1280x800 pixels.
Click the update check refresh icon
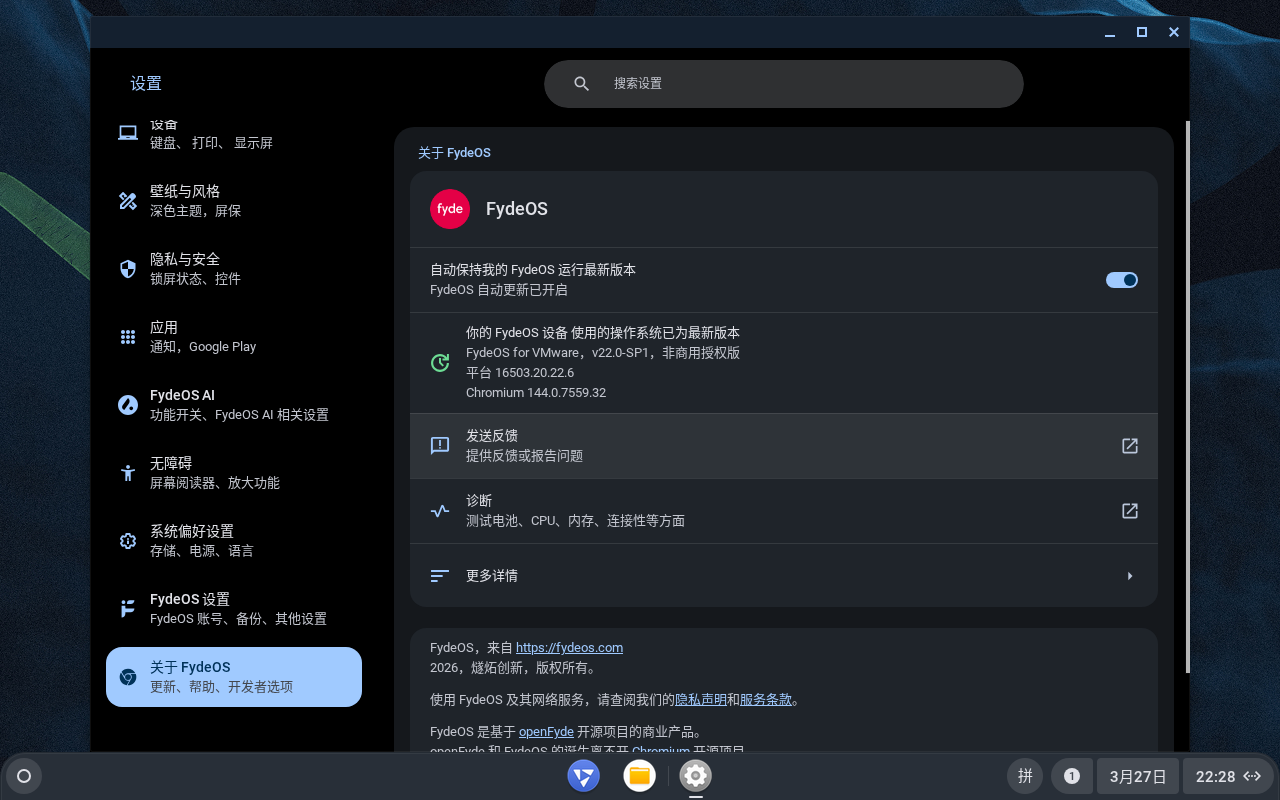(x=440, y=363)
